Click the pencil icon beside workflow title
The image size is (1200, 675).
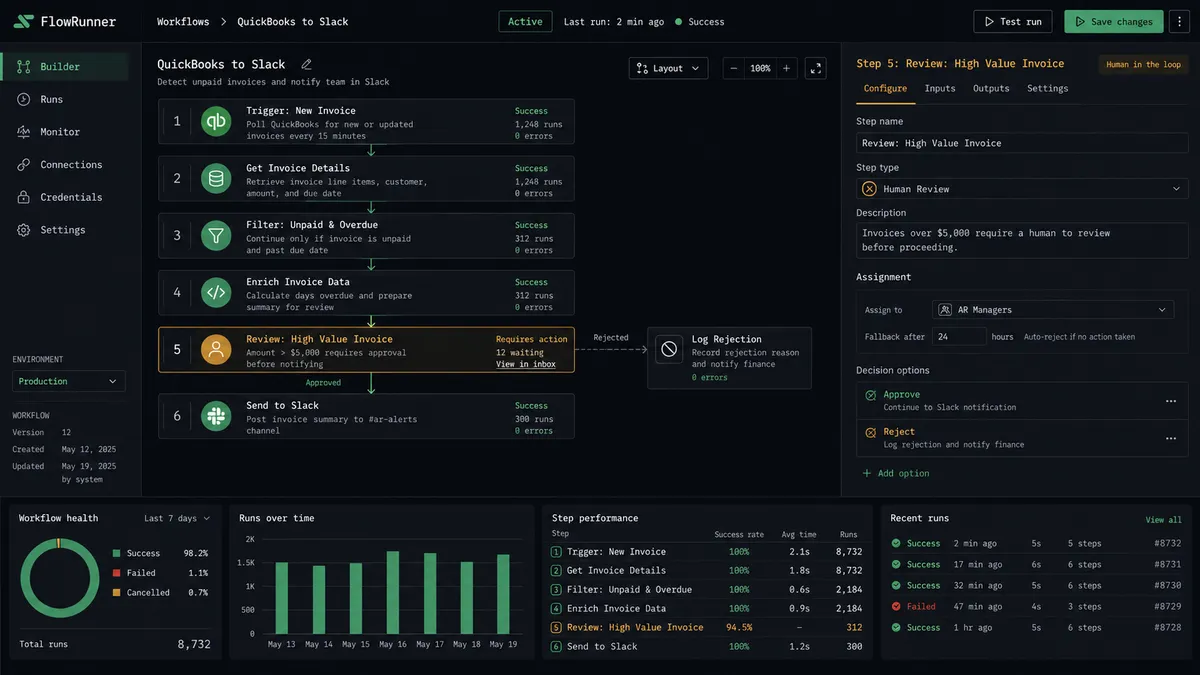click(307, 64)
